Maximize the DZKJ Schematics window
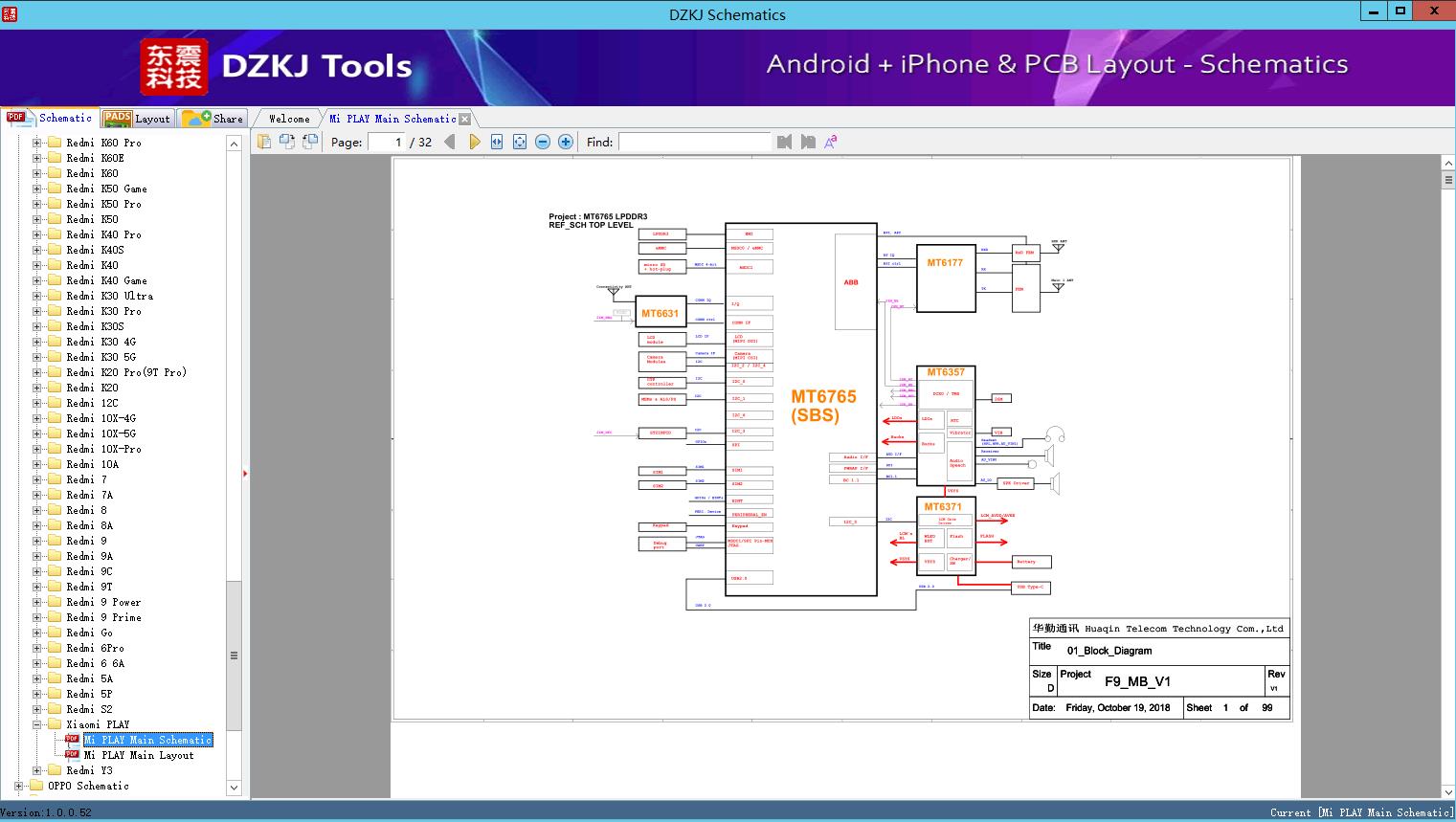 coord(1400,11)
